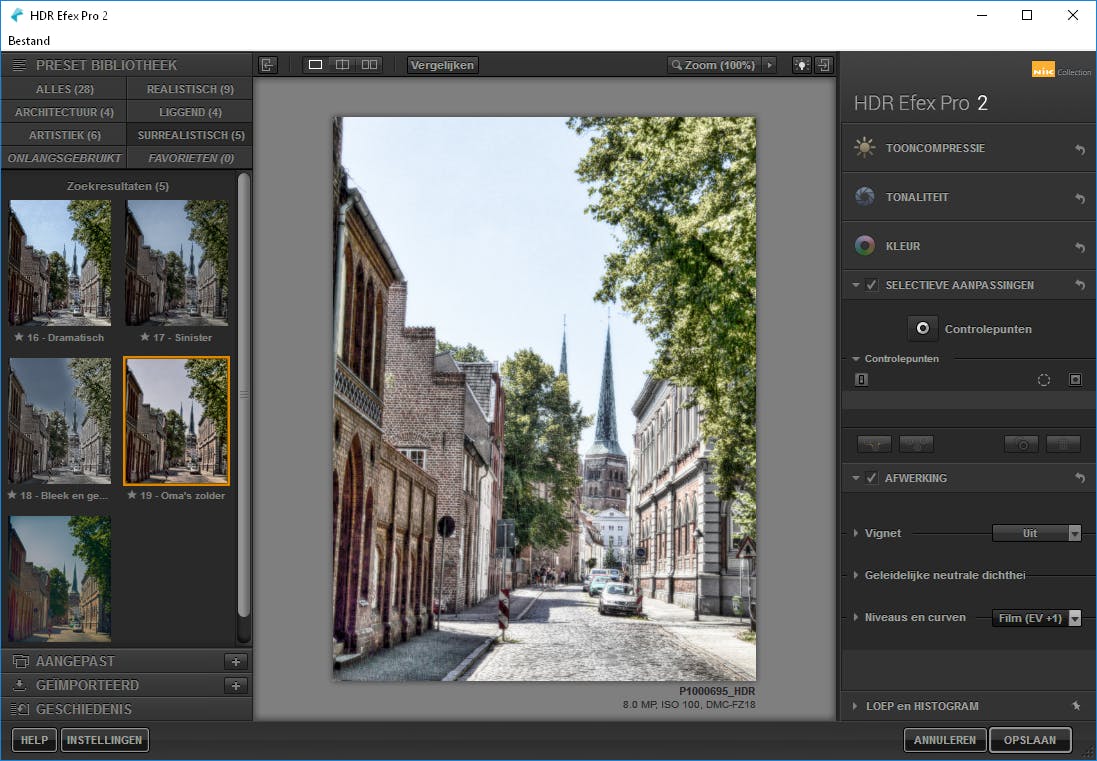Collapse the Controlepunten list triangle
Image resolution: width=1097 pixels, height=761 pixels.
(x=856, y=359)
